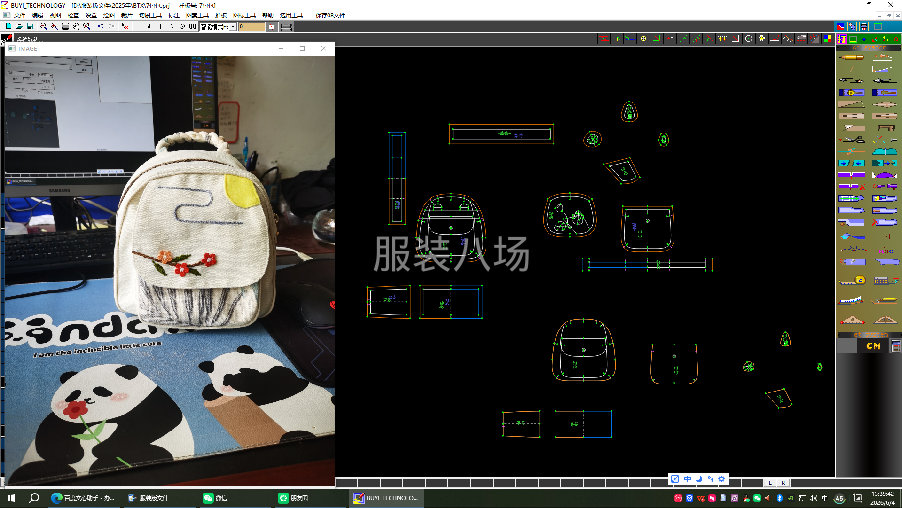Viewport: 902px width, 508px height.
Task: Switch to Edge browser in taskbar
Action: 83,498
